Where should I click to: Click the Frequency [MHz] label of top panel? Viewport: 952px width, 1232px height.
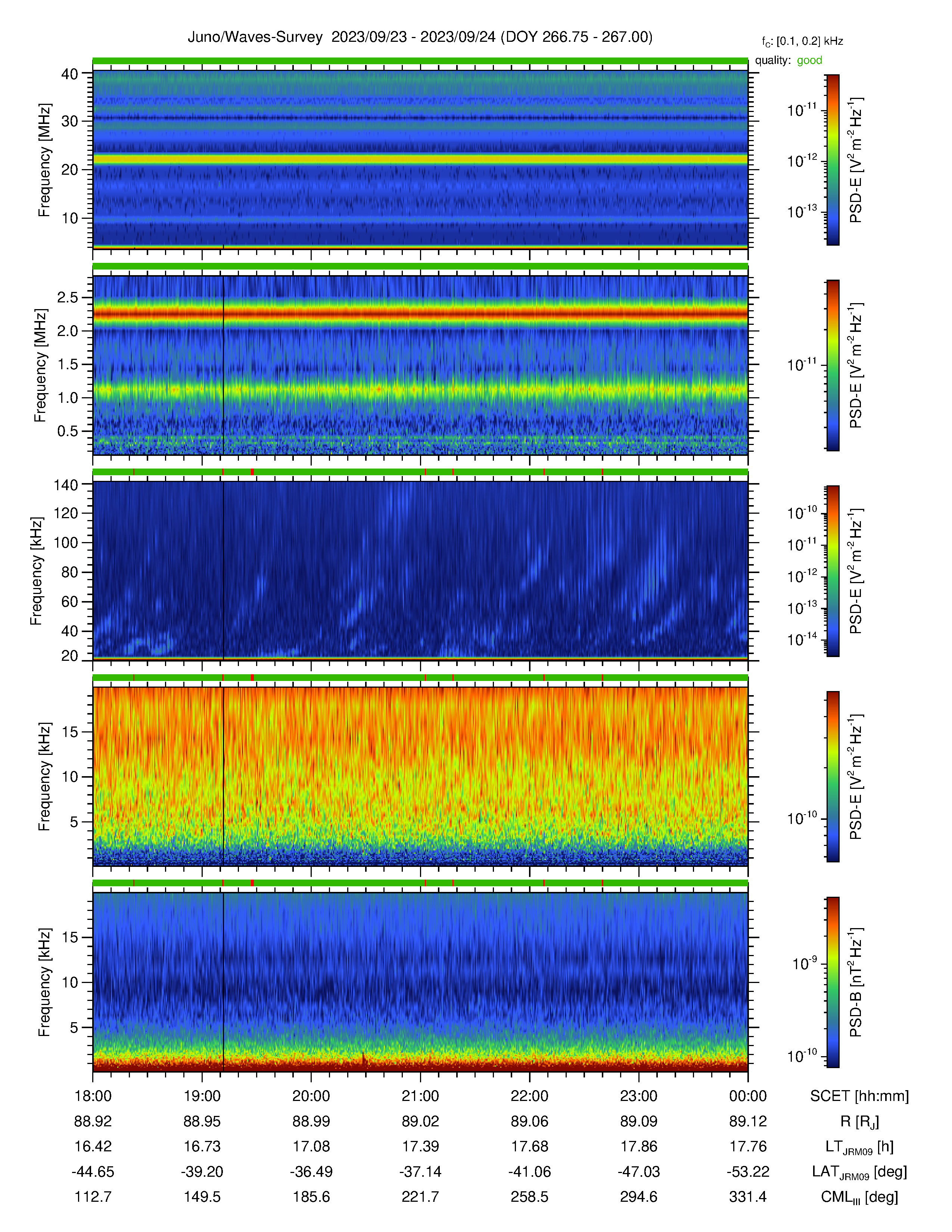[x=44, y=160]
